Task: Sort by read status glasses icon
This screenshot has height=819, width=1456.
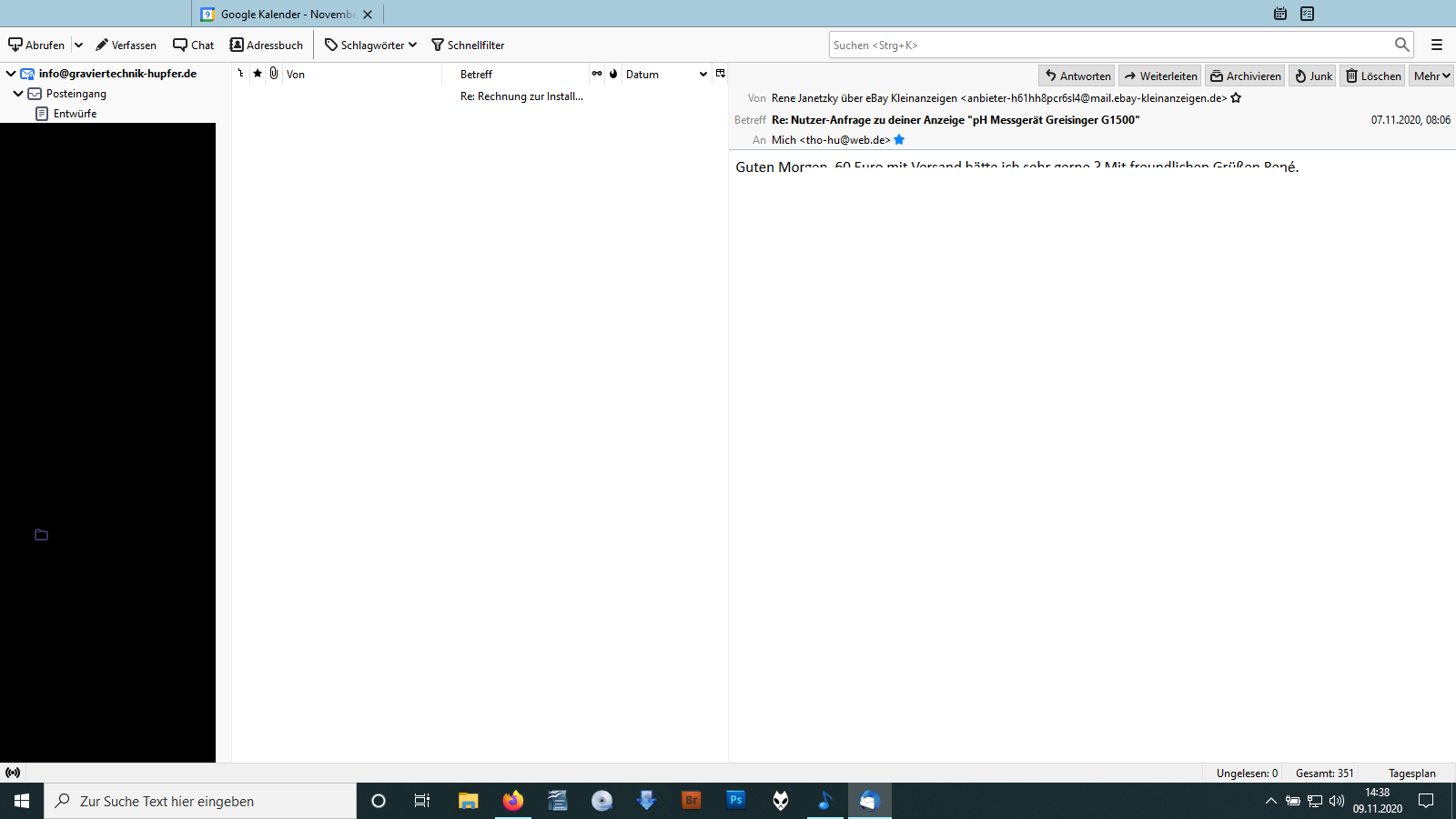Action: pyautogui.click(x=597, y=74)
